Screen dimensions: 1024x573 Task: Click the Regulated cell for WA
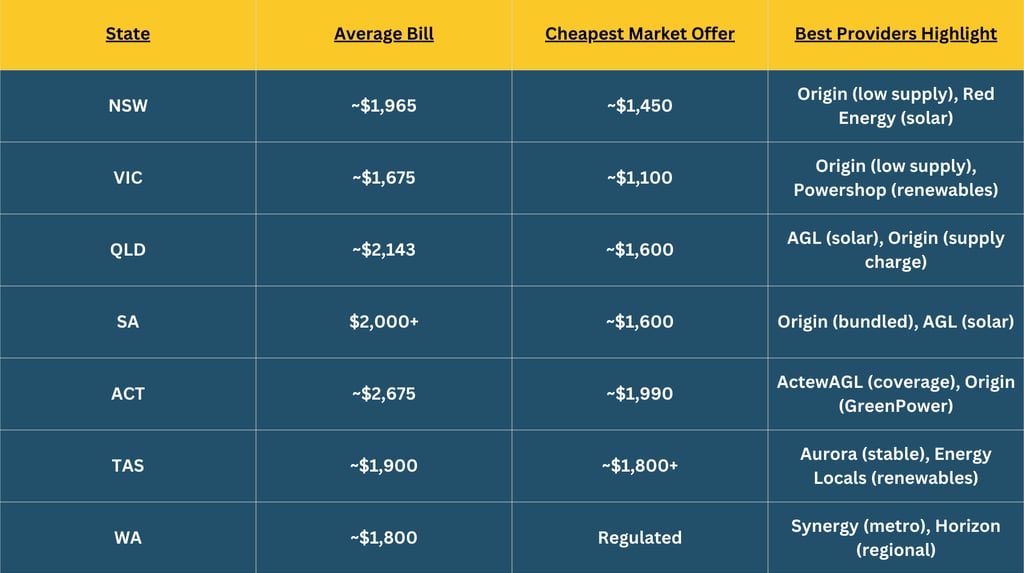[640, 537]
